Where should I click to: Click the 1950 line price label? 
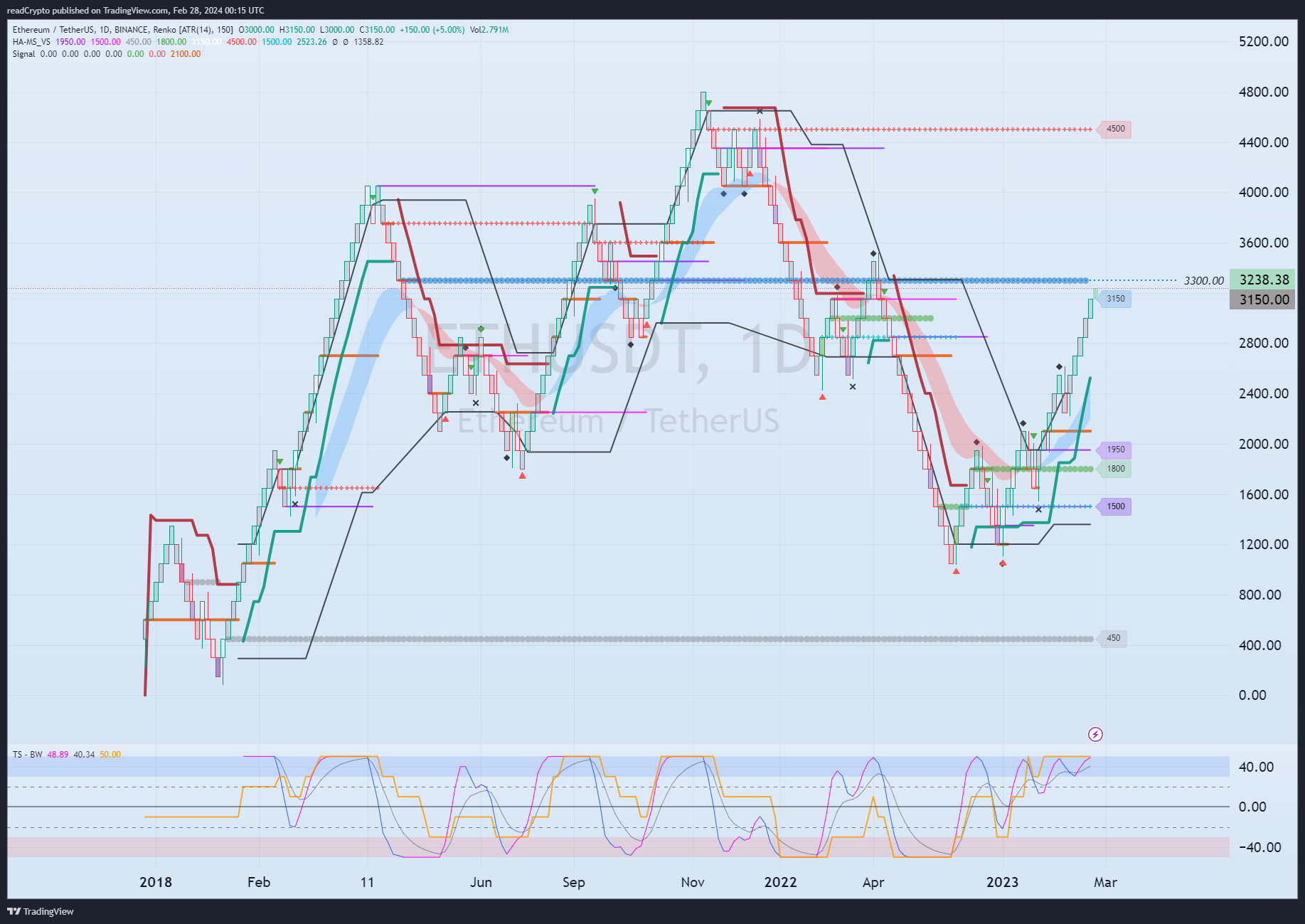(1114, 450)
